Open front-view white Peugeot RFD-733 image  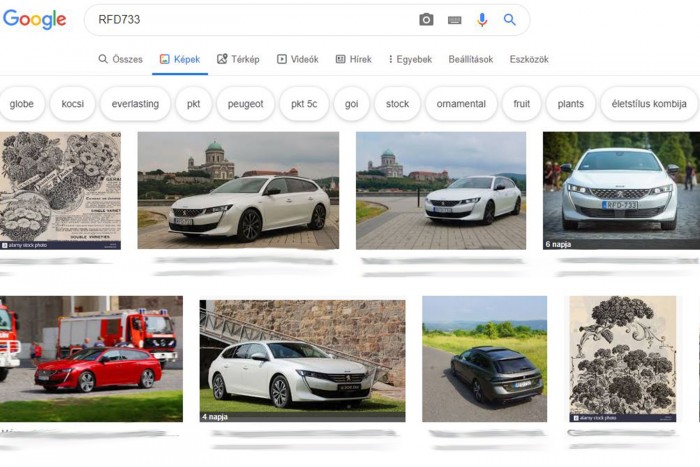(x=621, y=190)
